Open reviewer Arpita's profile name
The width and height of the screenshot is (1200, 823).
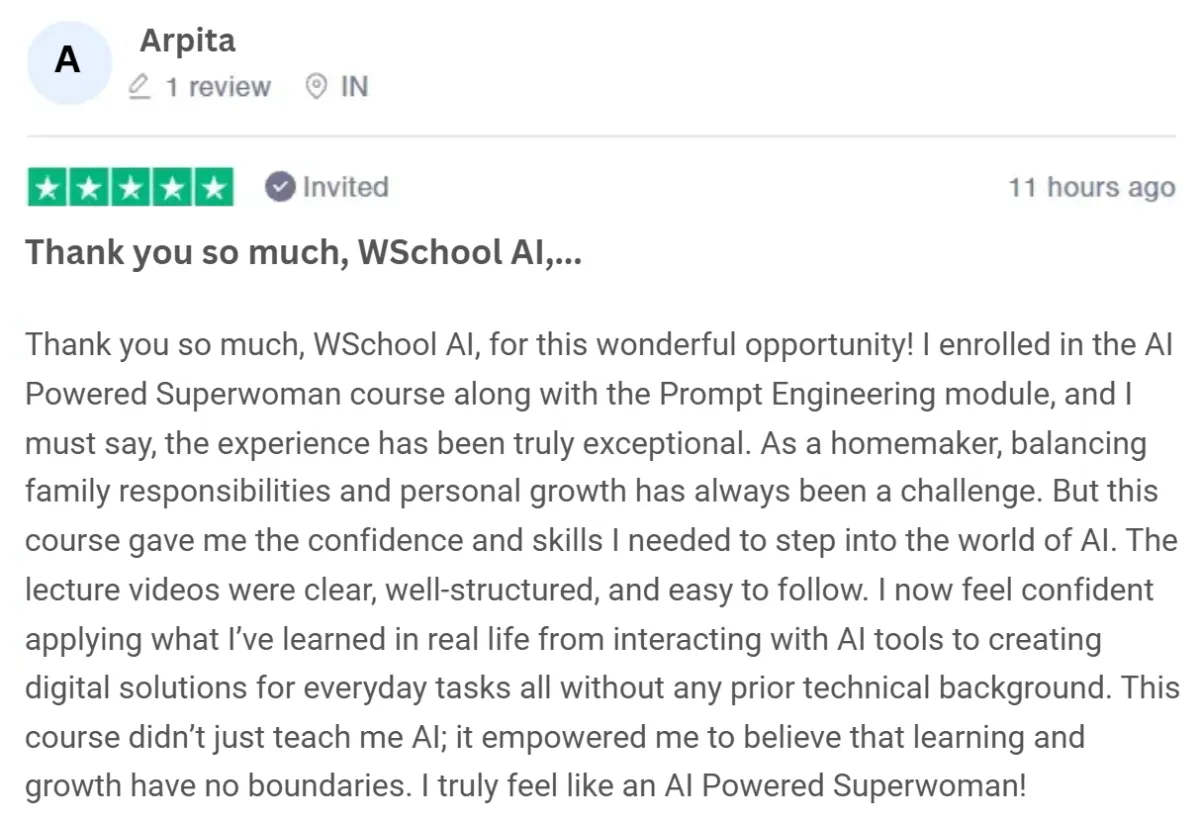187,41
